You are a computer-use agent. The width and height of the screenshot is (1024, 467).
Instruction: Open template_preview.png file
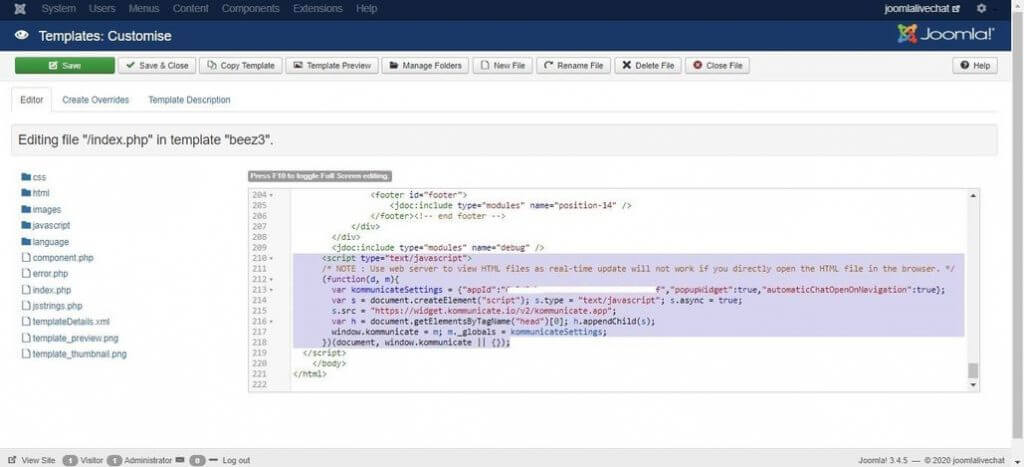coord(70,338)
